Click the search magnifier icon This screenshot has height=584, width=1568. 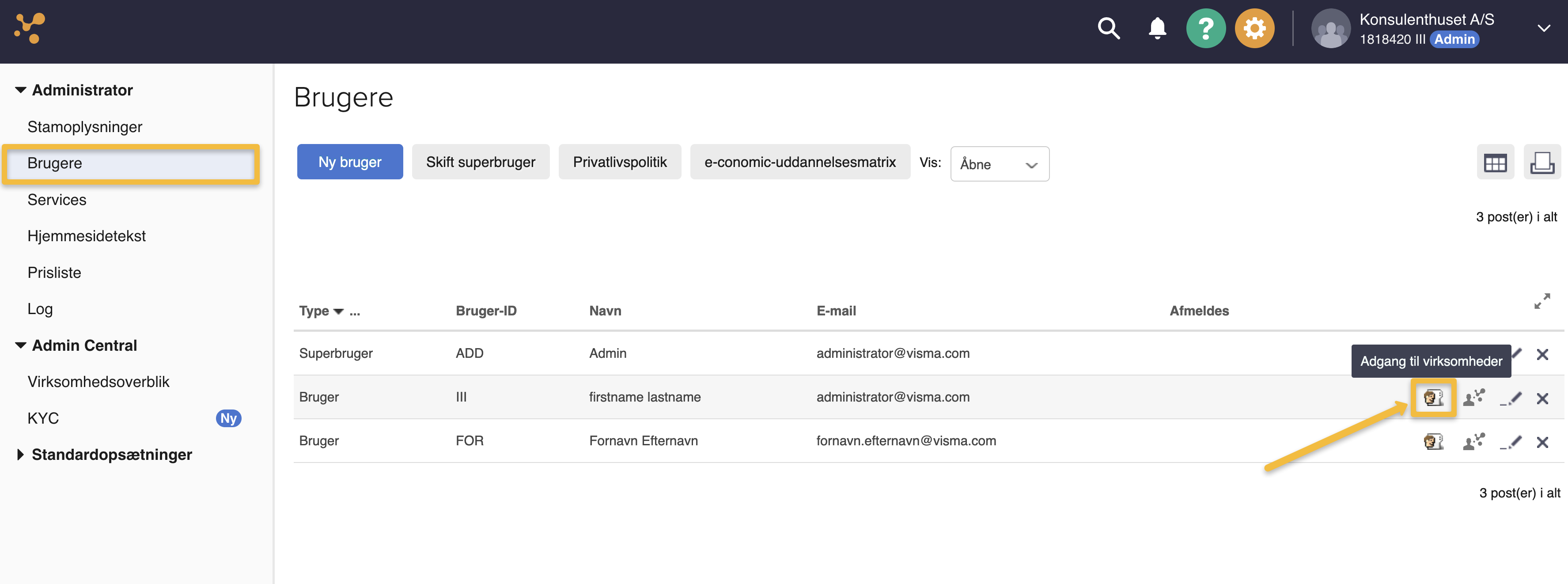[1108, 29]
